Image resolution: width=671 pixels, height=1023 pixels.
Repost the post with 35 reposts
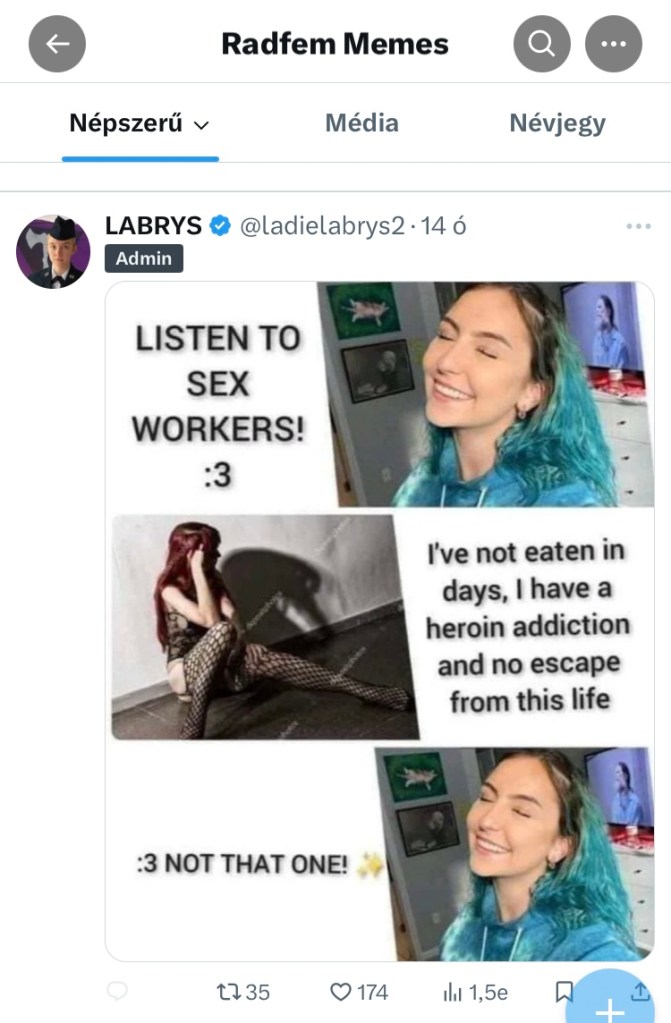tap(243, 992)
